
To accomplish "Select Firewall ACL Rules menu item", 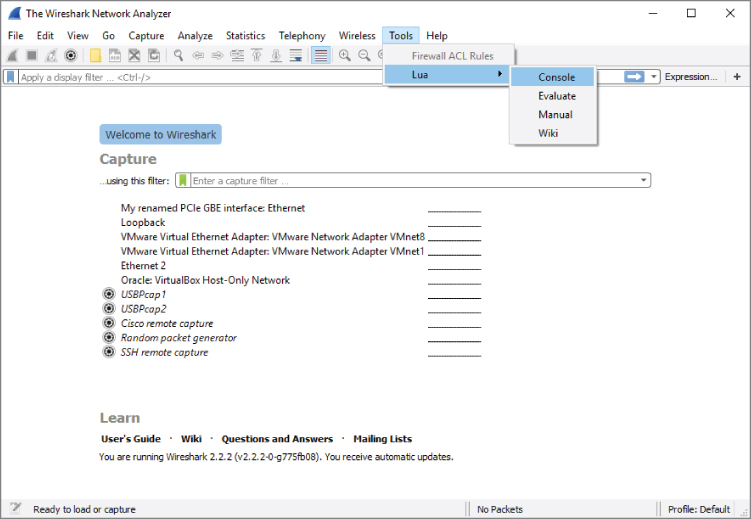I will click(x=449, y=56).
